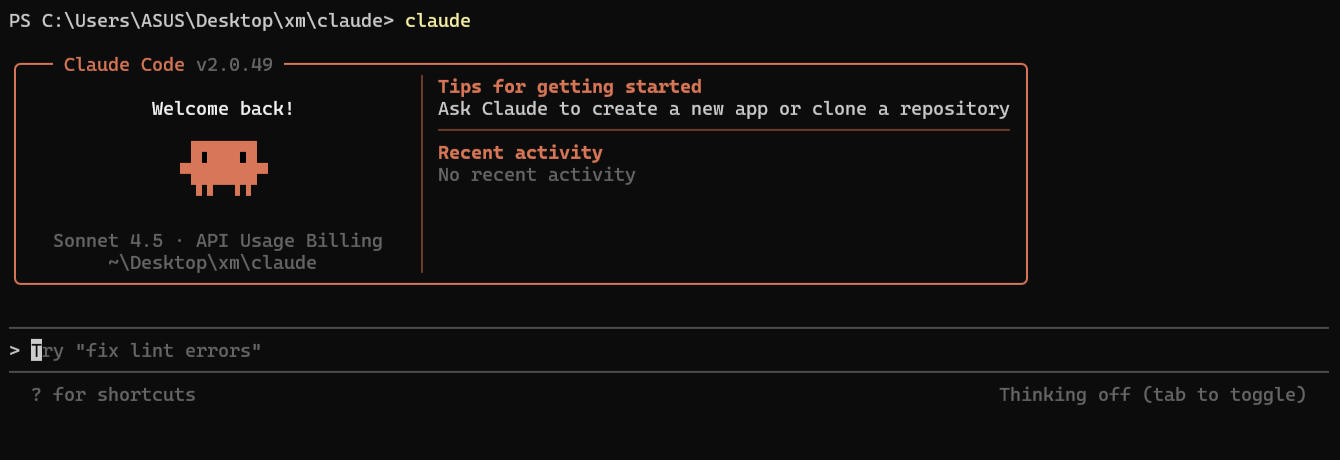Click the divider line under the tips text
Image resolution: width=1340 pixels, height=460 pixels.
point(723,130)
